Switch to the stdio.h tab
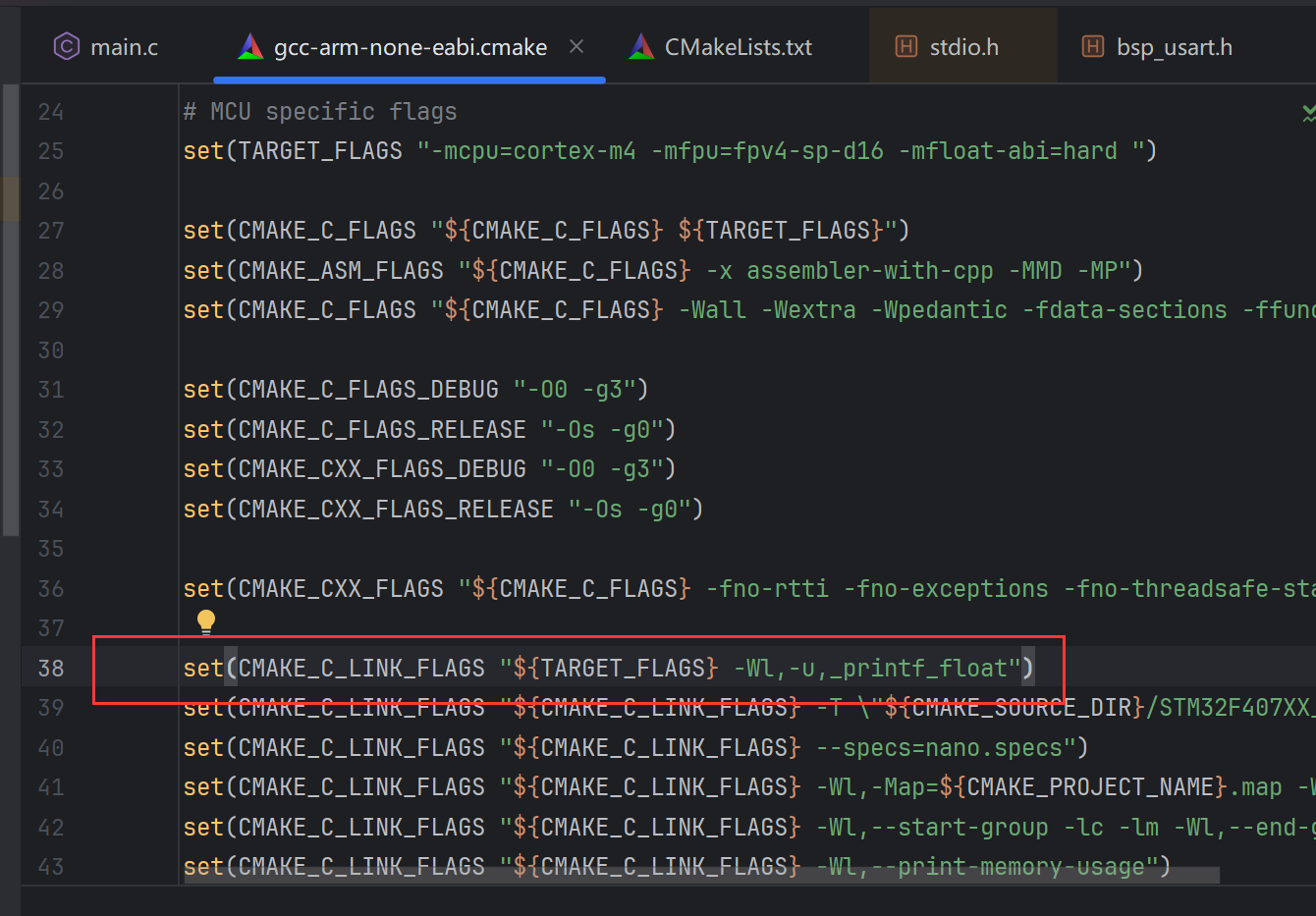 tap(963, 47)
